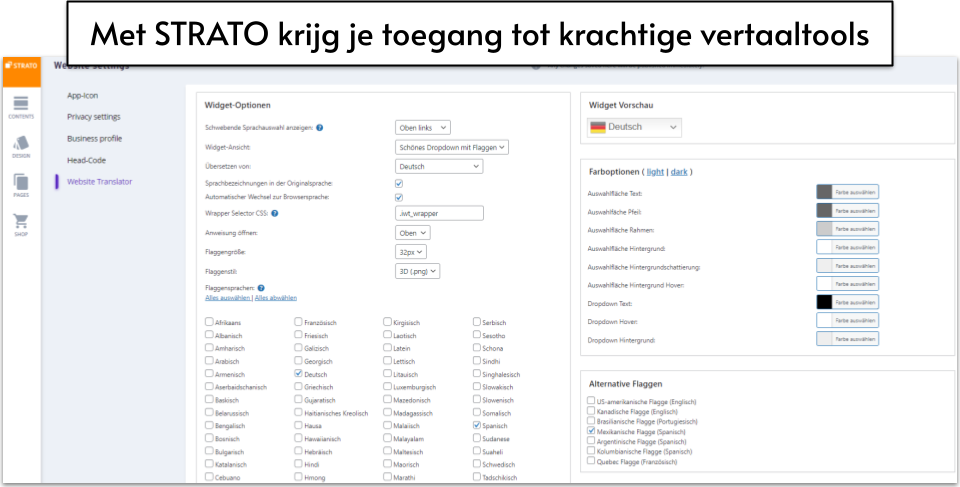
Task: Open the Flaggenstil 3D dropdown
Action: [418, 271]
